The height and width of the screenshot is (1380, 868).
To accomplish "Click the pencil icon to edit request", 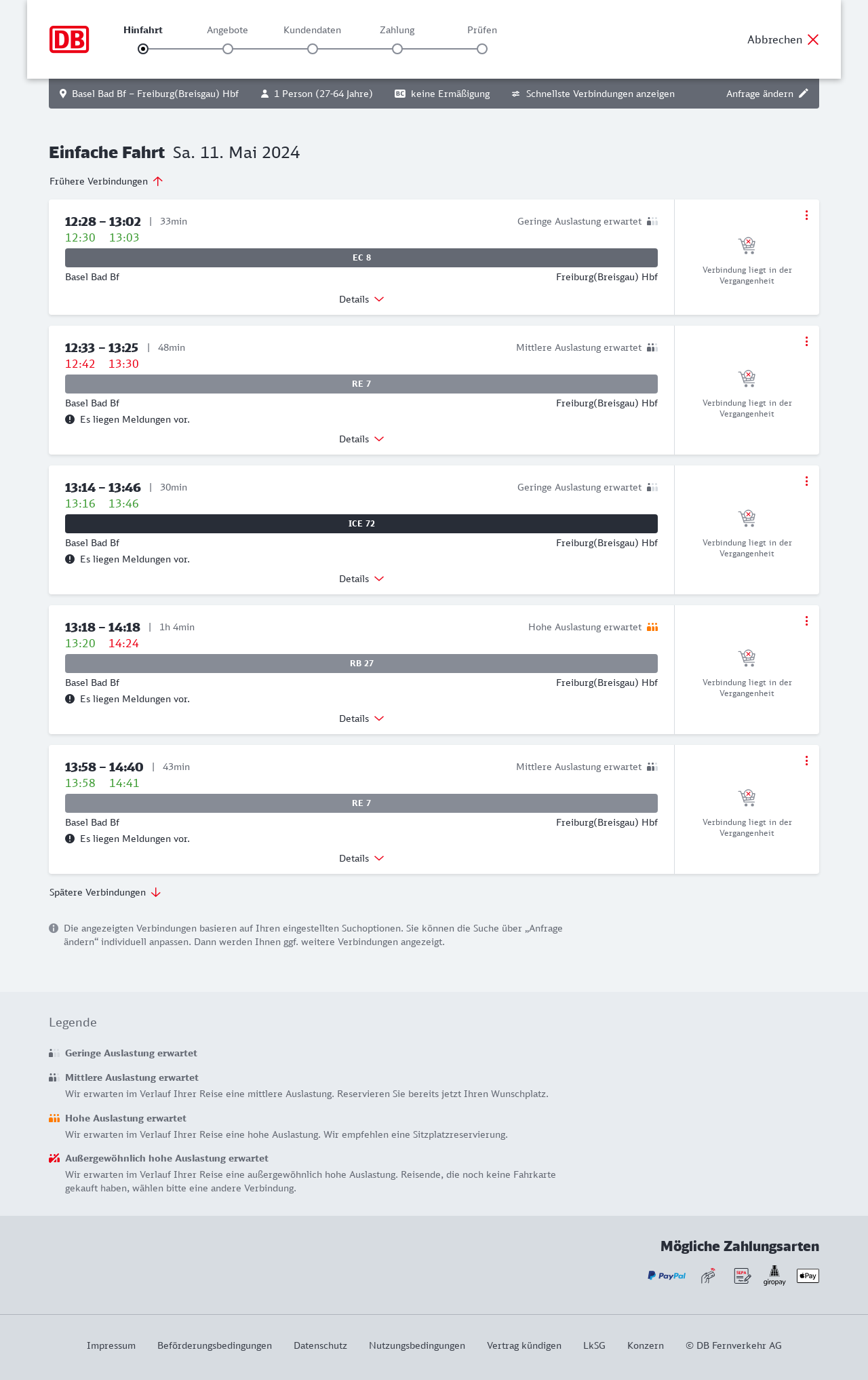I will [804, 94].
